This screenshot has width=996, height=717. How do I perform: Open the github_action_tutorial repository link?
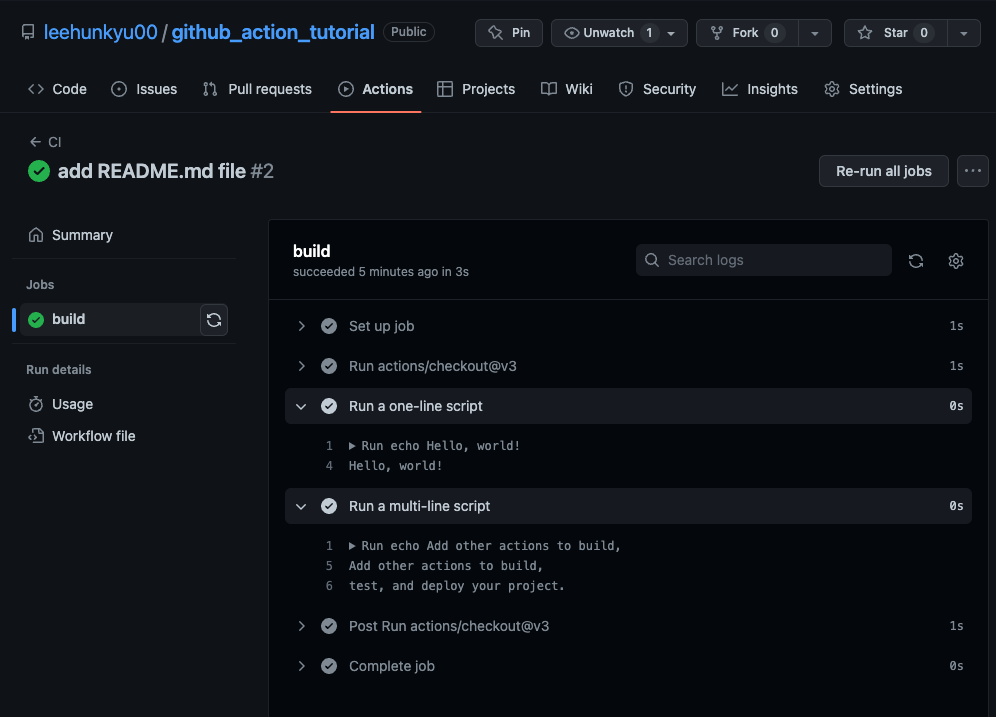pos(273,32)
